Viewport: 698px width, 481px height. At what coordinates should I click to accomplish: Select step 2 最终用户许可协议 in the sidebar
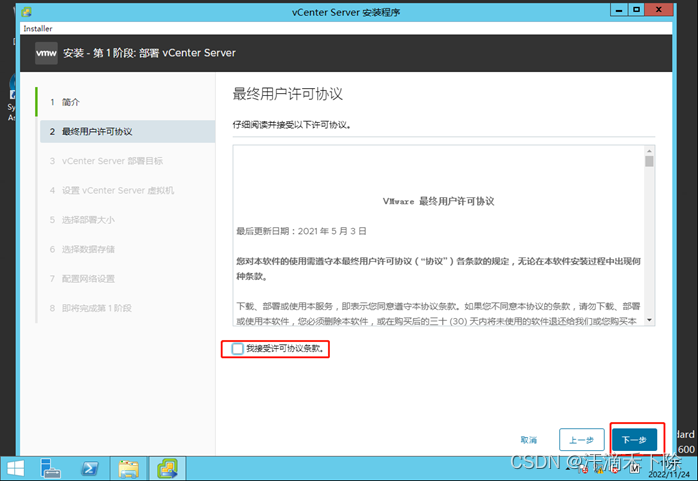click(127, 132)
